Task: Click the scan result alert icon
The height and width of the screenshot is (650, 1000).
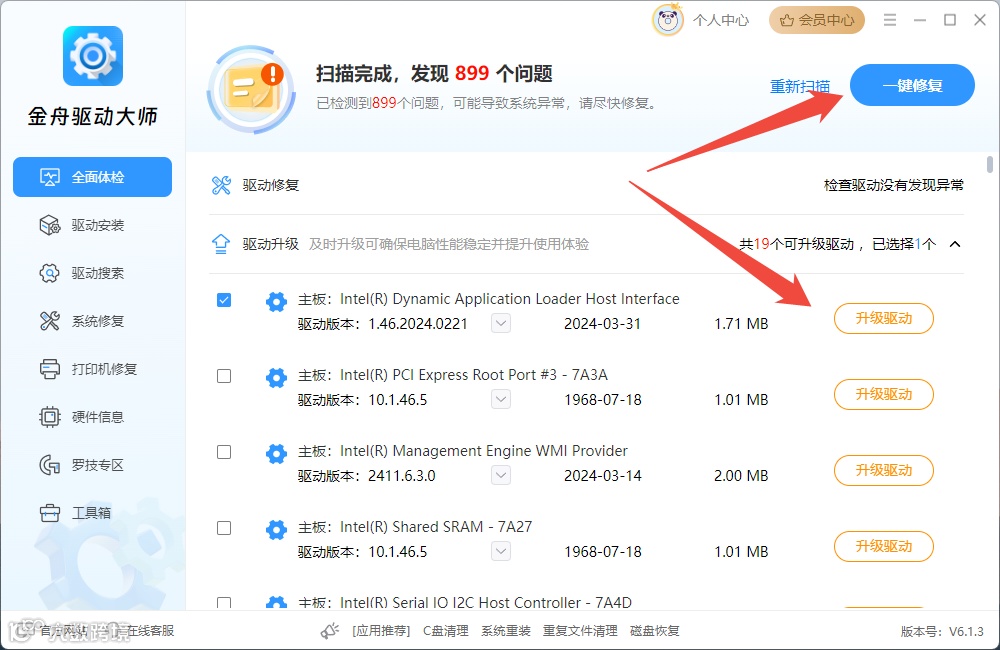Action: point(252,89)
